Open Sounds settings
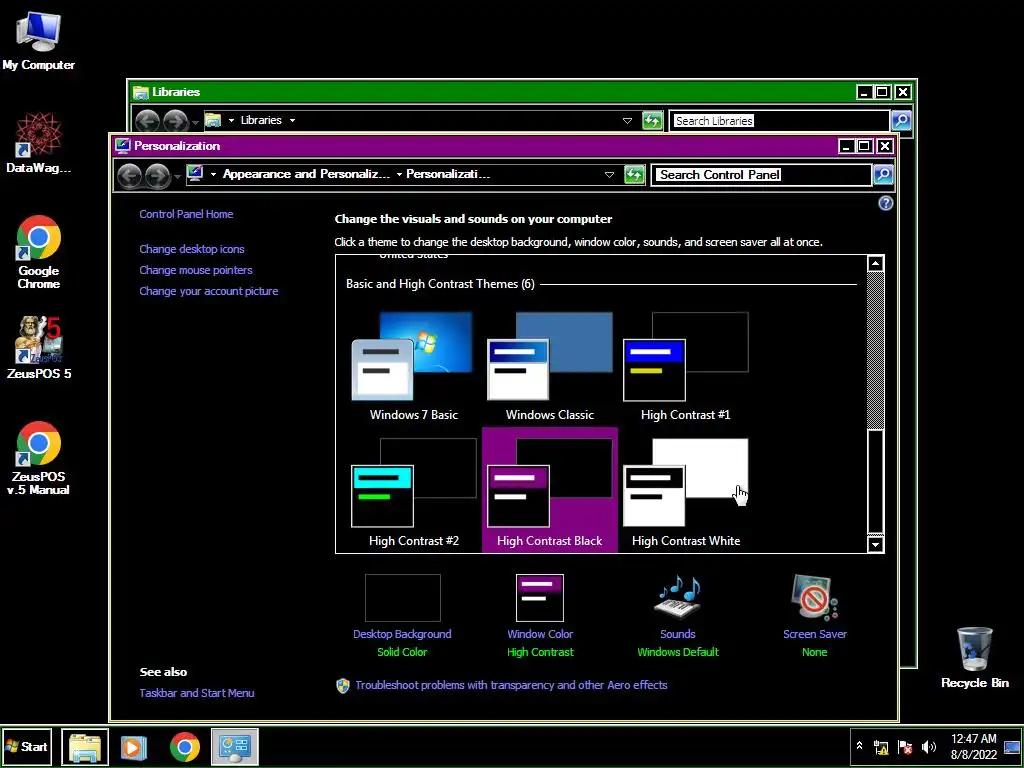The image size is (1024, 768). pos(678,616)
